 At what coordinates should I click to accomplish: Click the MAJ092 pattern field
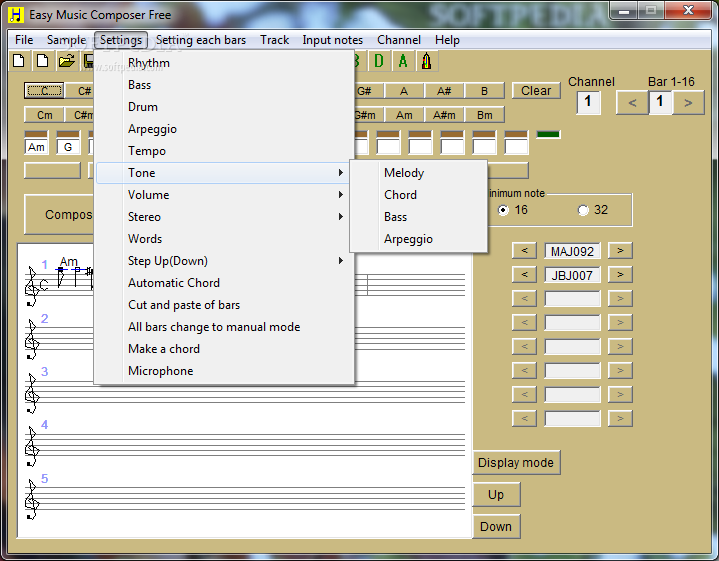[572, 251]
